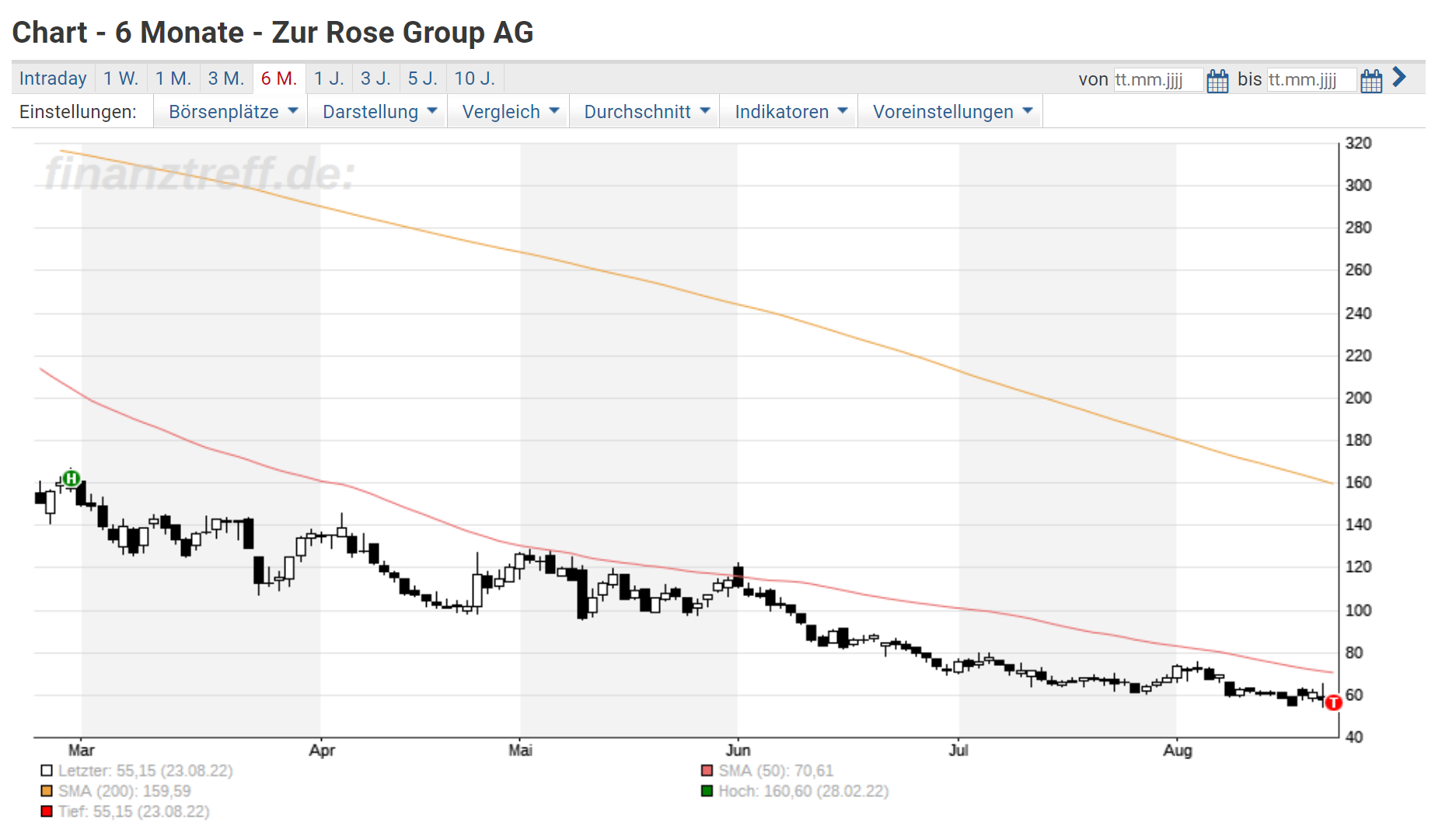Open the Indikatoren dropdown
Viewport: 1435px width, 840px height.
click(x=789, y=112)
